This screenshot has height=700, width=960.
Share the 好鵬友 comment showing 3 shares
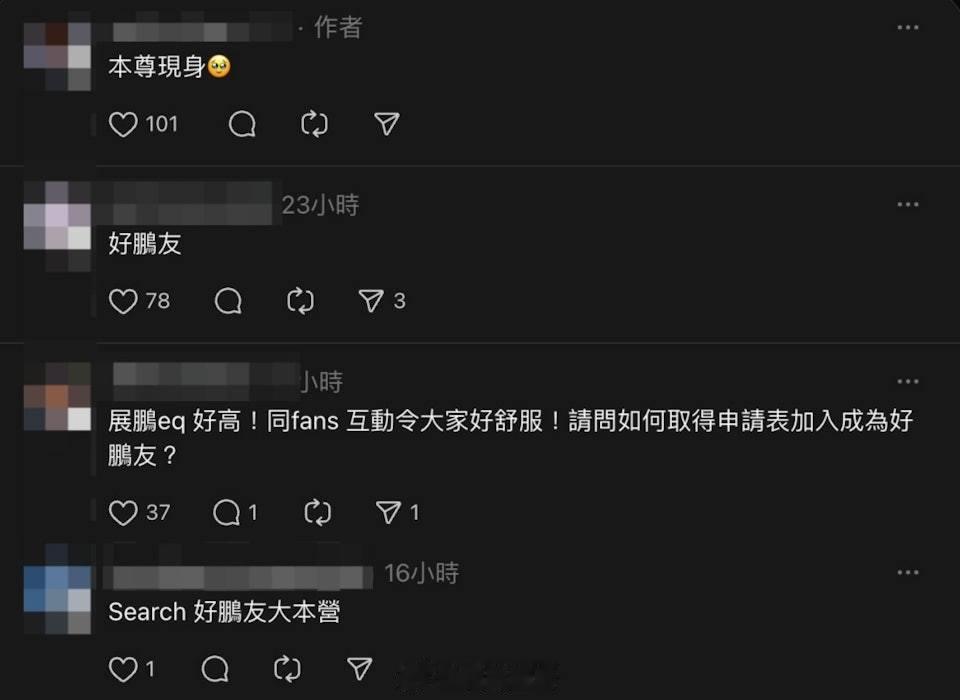coord(371,301)
